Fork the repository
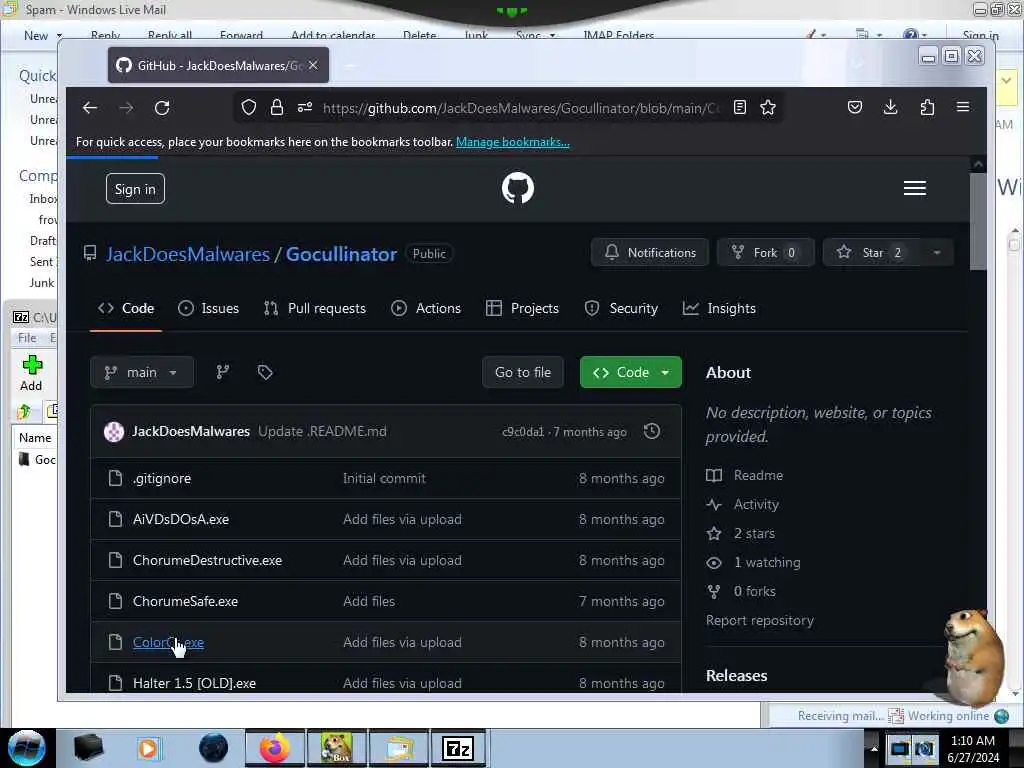 pyautogui.click(x=765, y=253)
